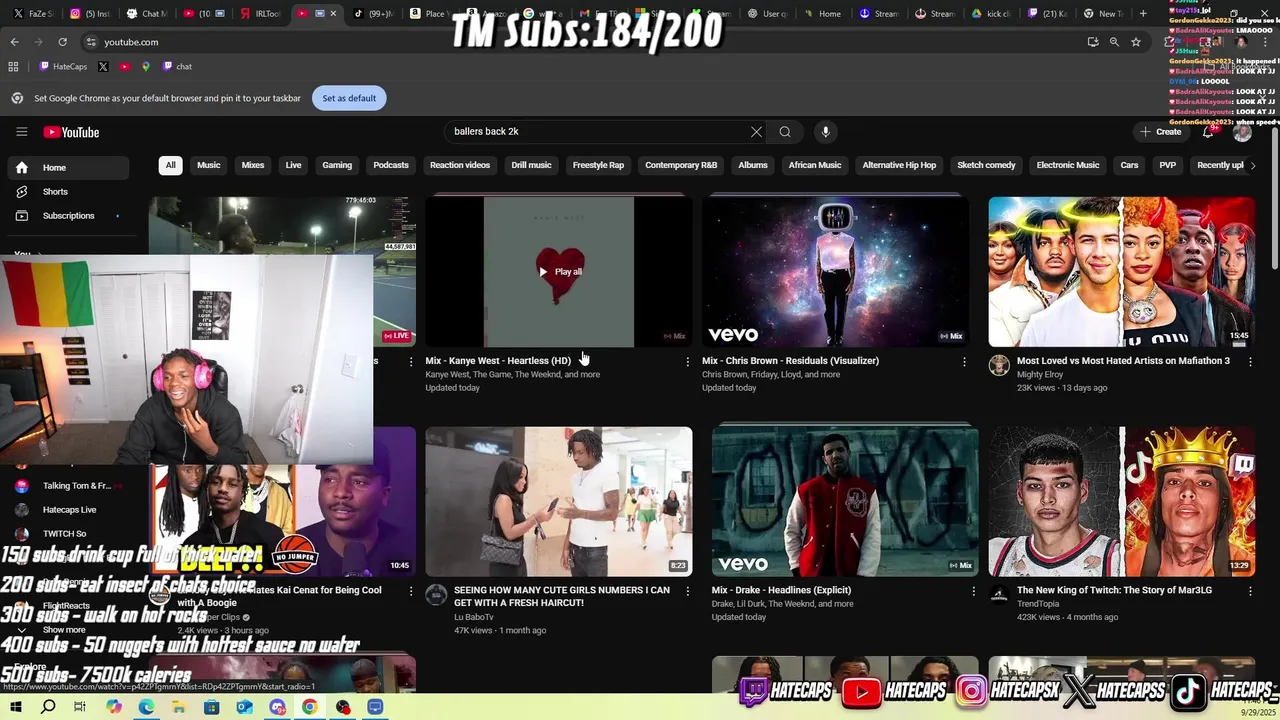Viewport: 1280px width, 720px height.
Task: Open Chrome zoom magnifier icon in address bar
Action: pyautogui.click(x=1114, y=42)
